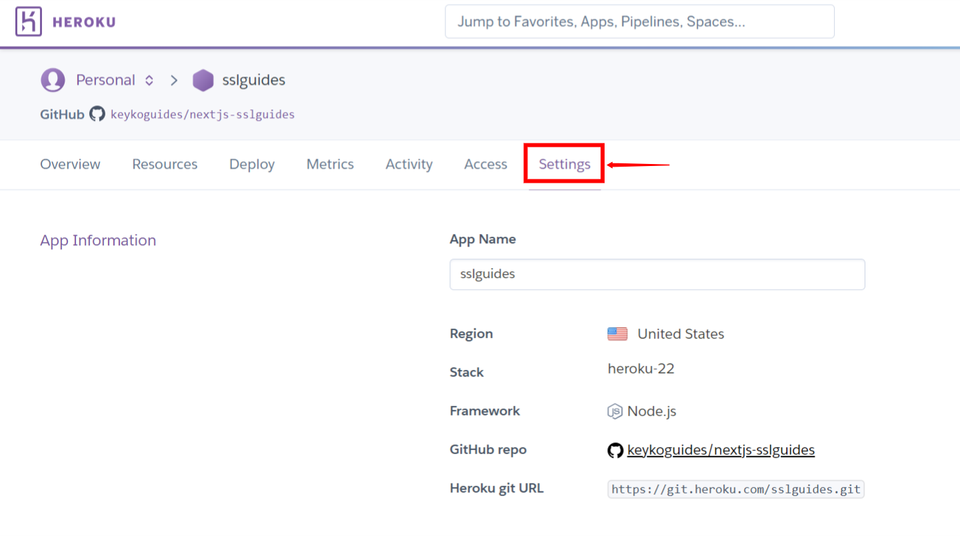Click the United States flag icon
The height and width of the screenshot is (536, 960).
617,334
